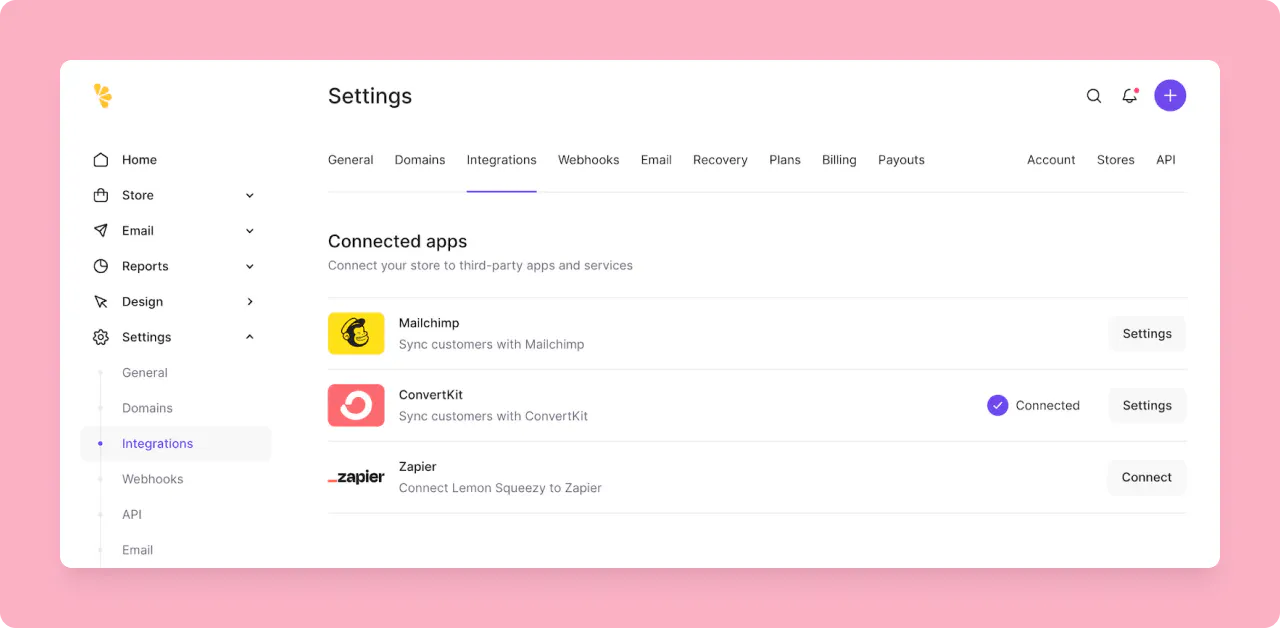1280x628 pixels.
Task: Switch to the Payouts tab
Action: coord(900,159)
